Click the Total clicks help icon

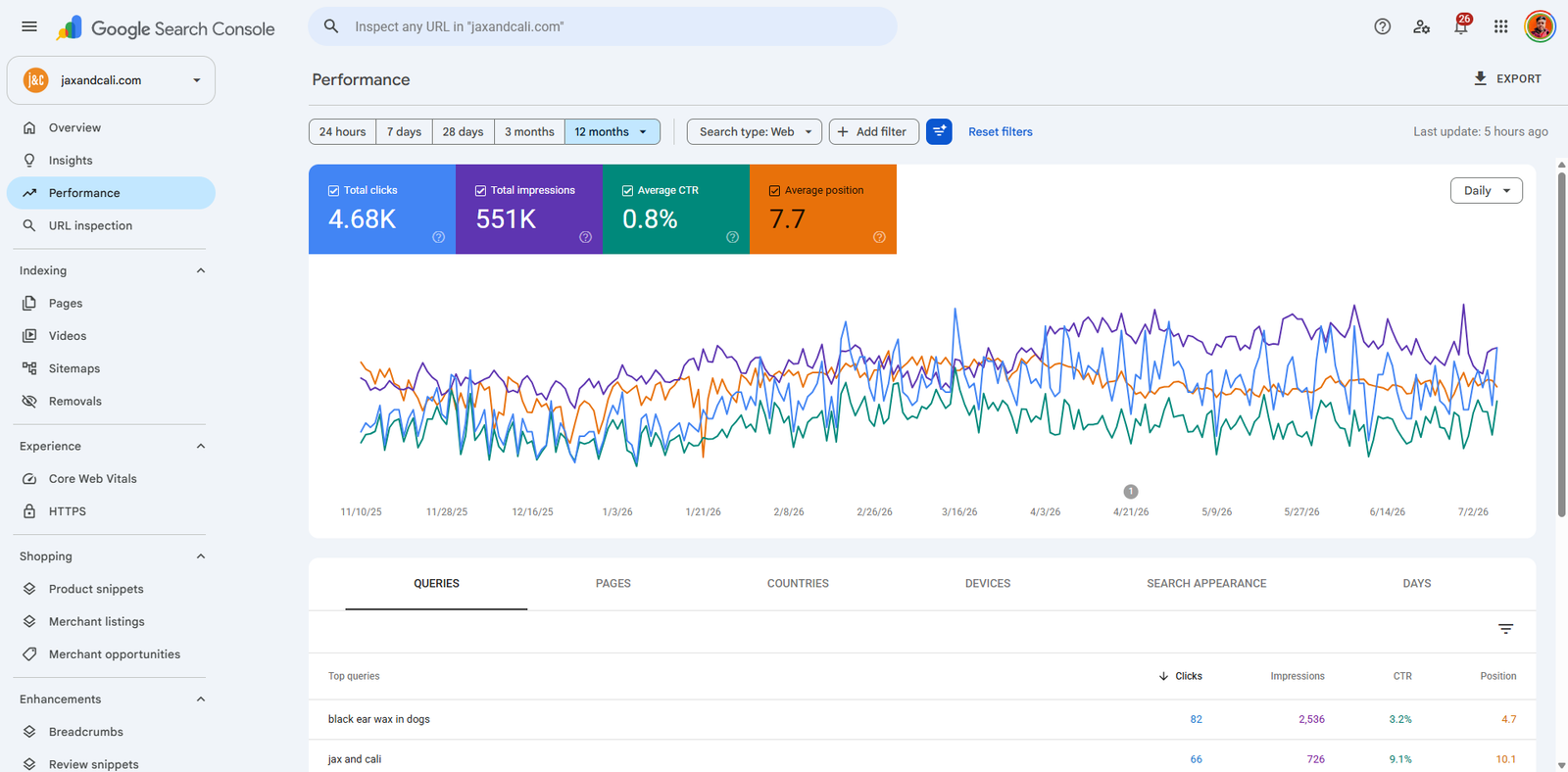438,237
